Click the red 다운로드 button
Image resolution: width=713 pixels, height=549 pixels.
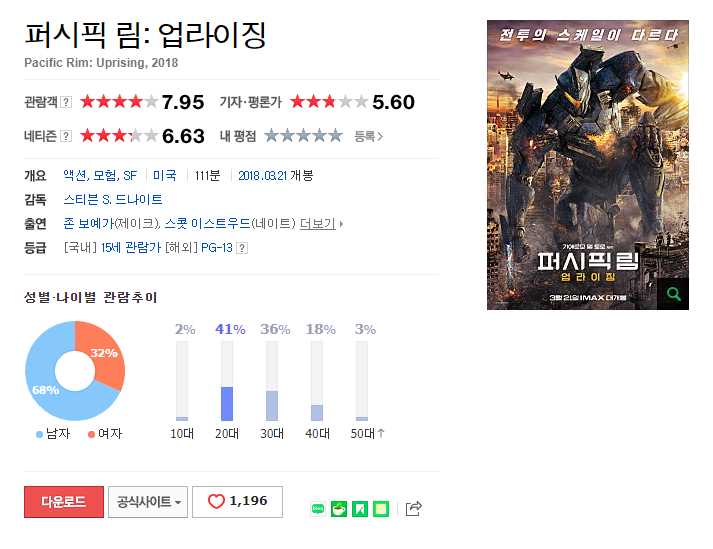tap(64, 502)
